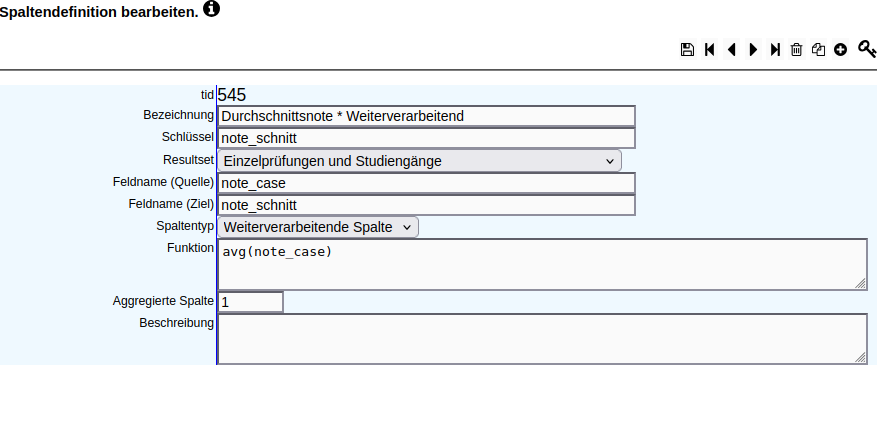Go to previous record arrow
This screenshot has width=877, height=433.
pos(732,49)
